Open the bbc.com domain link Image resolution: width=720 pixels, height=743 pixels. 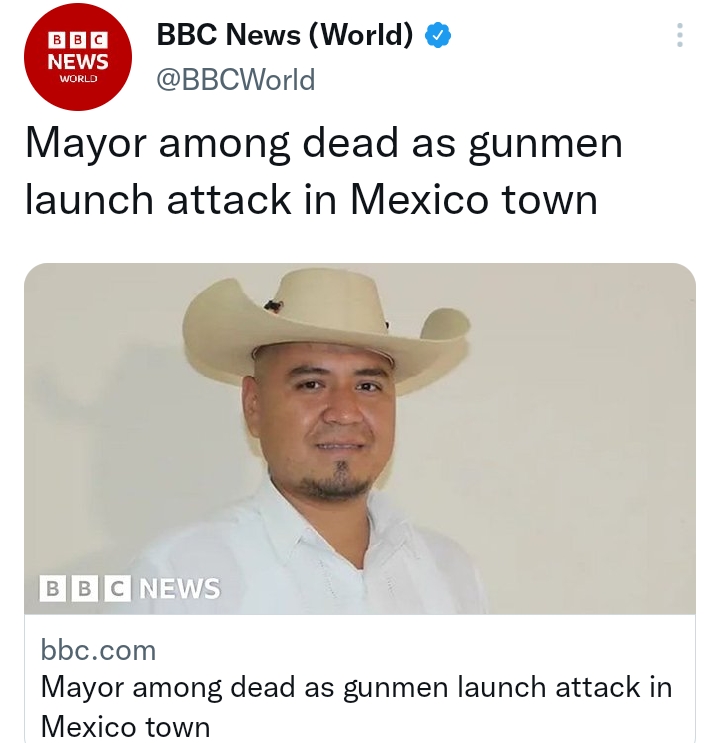(x=98, y=650)
